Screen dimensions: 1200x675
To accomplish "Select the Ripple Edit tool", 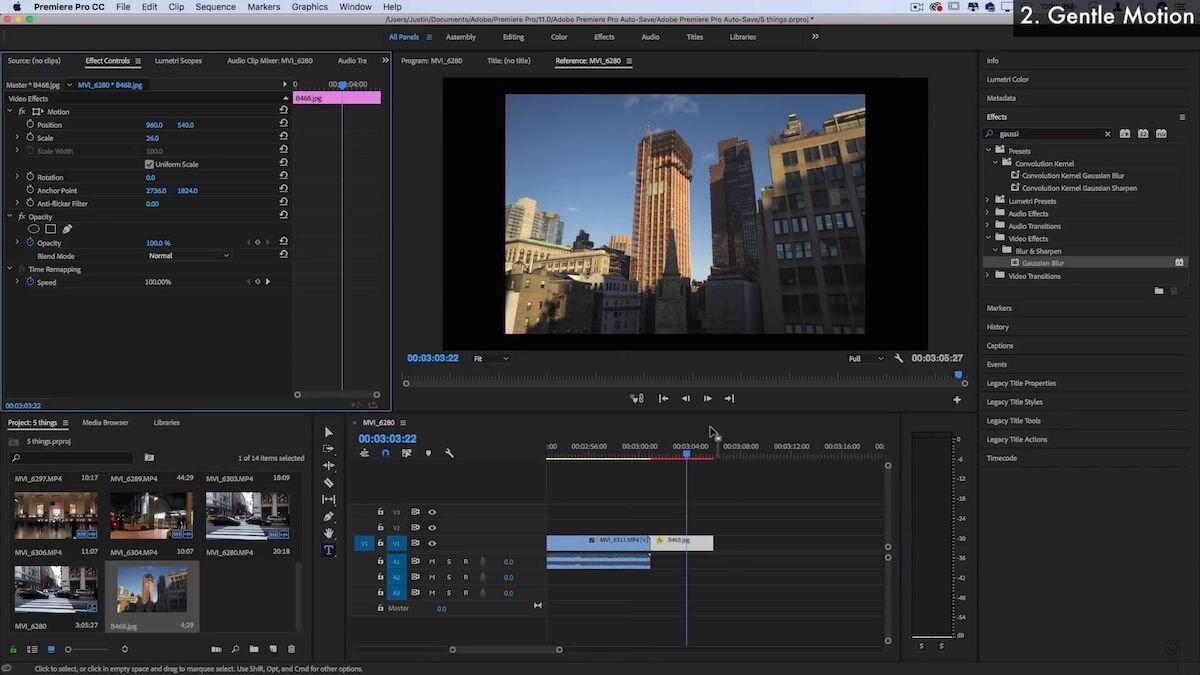I will pyautogui.click(x=328, y=466).
